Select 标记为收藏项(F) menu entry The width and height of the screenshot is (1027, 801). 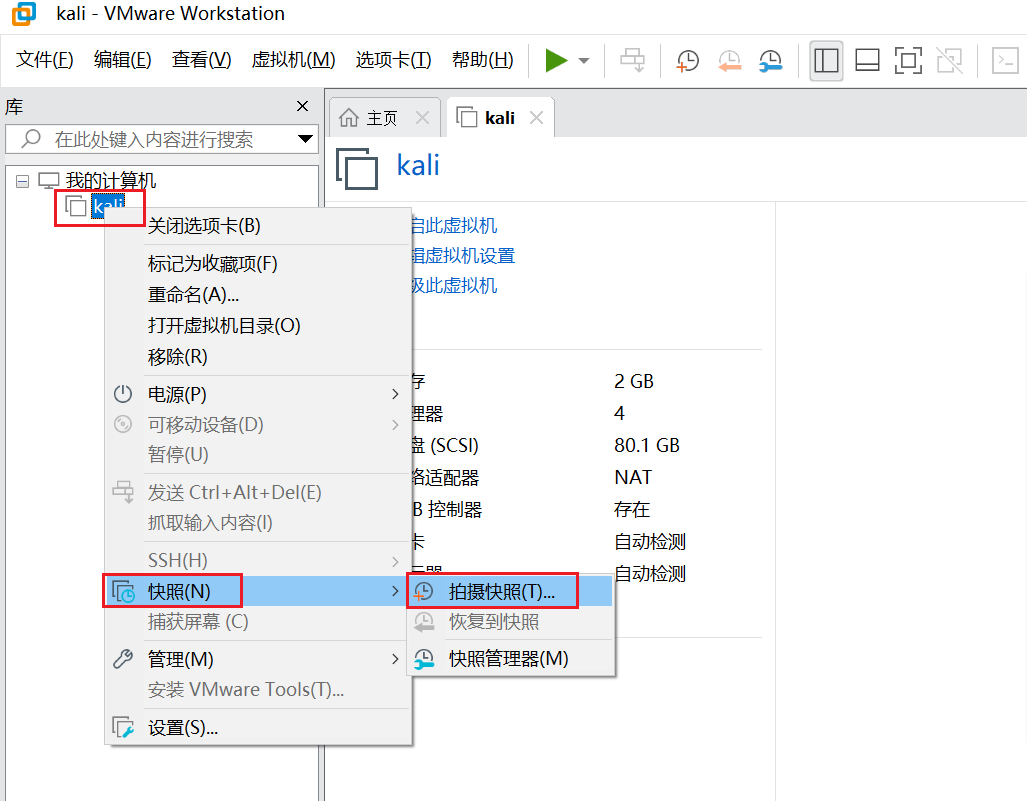coord(213,263)
